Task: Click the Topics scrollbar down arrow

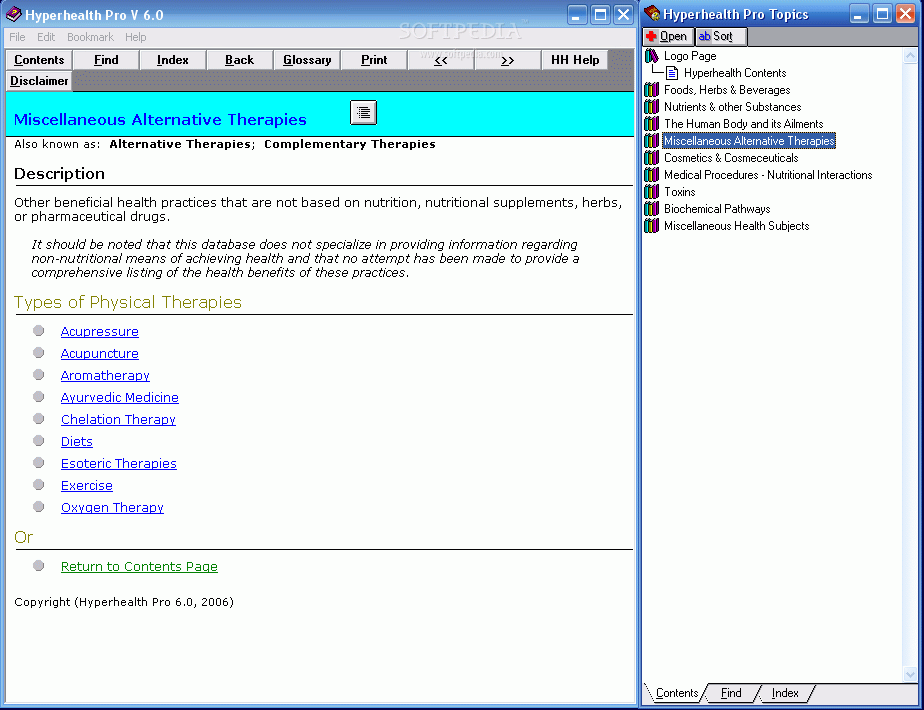Action: tap(910, 675)
